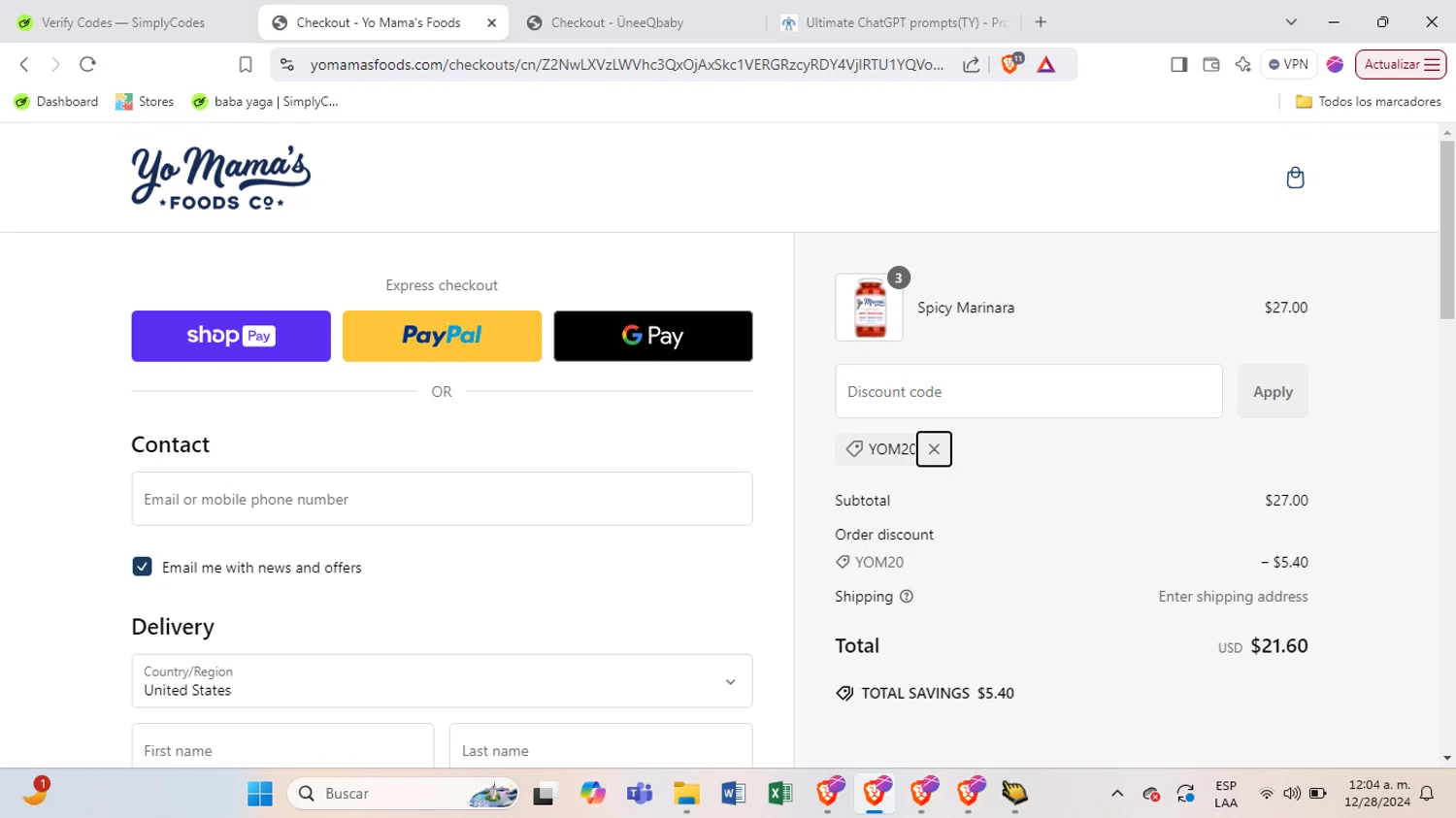Focus the Email or mobile phone number field
The image size is (1456, 818).
pyautogui.click(x=442, y=499)
